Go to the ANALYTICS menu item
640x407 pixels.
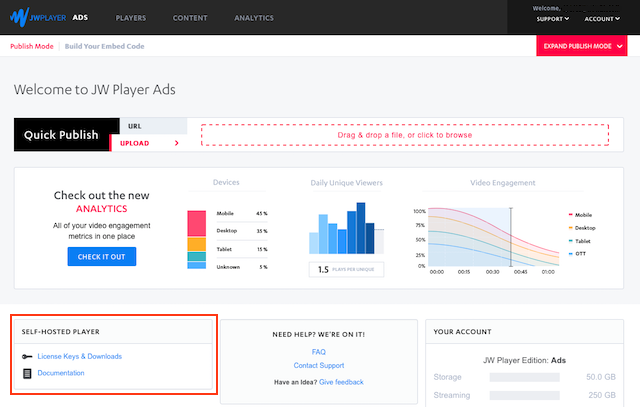[254, 18]
